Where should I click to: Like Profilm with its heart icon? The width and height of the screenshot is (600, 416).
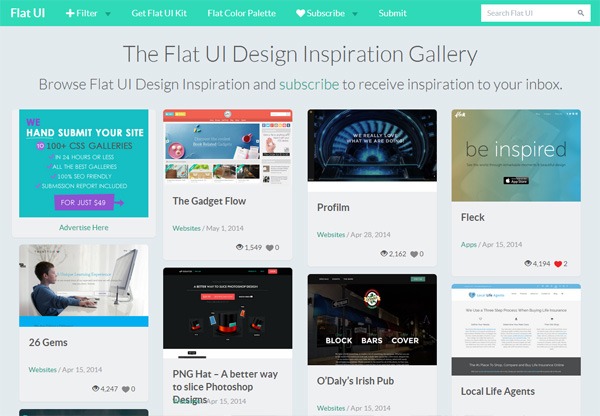(414, 254)
